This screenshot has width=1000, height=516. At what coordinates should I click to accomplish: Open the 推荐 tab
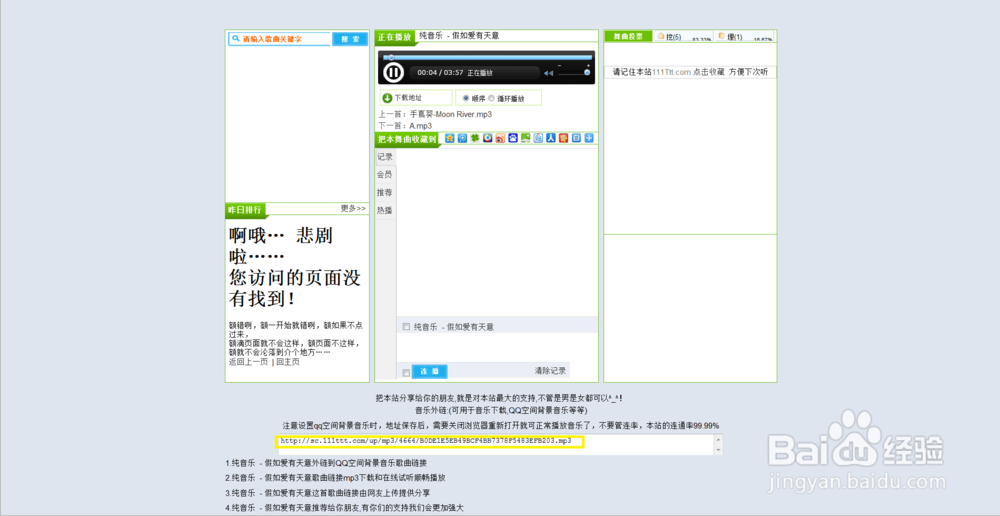point(385,193)
